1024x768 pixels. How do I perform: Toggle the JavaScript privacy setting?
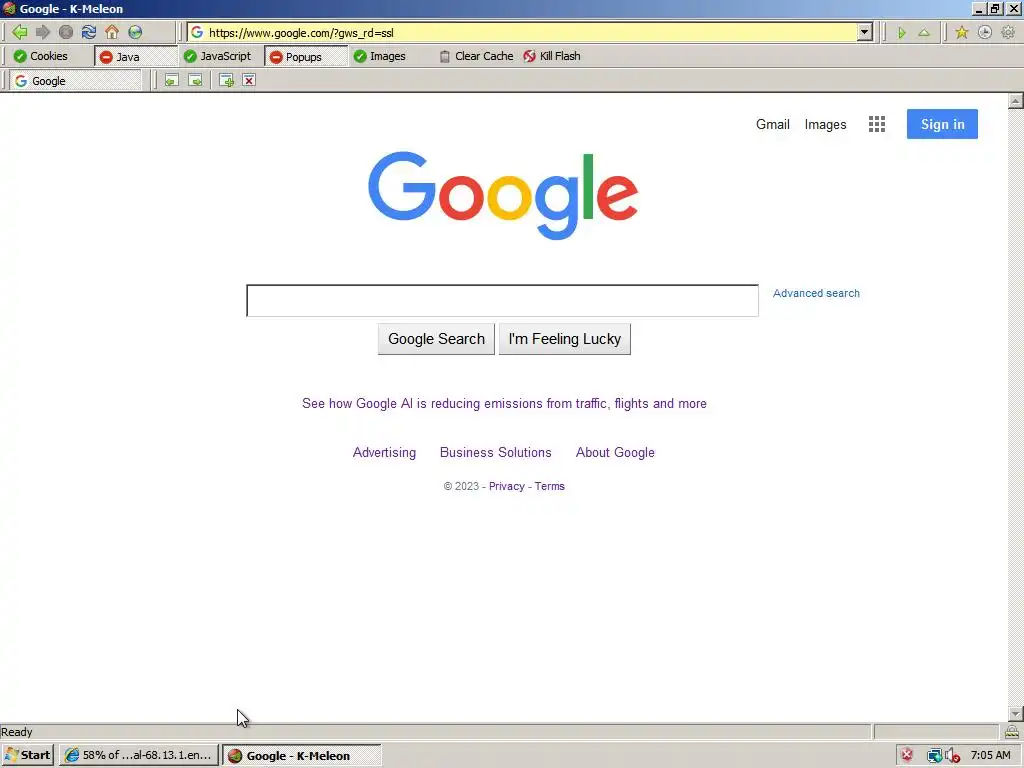[218, 56]
